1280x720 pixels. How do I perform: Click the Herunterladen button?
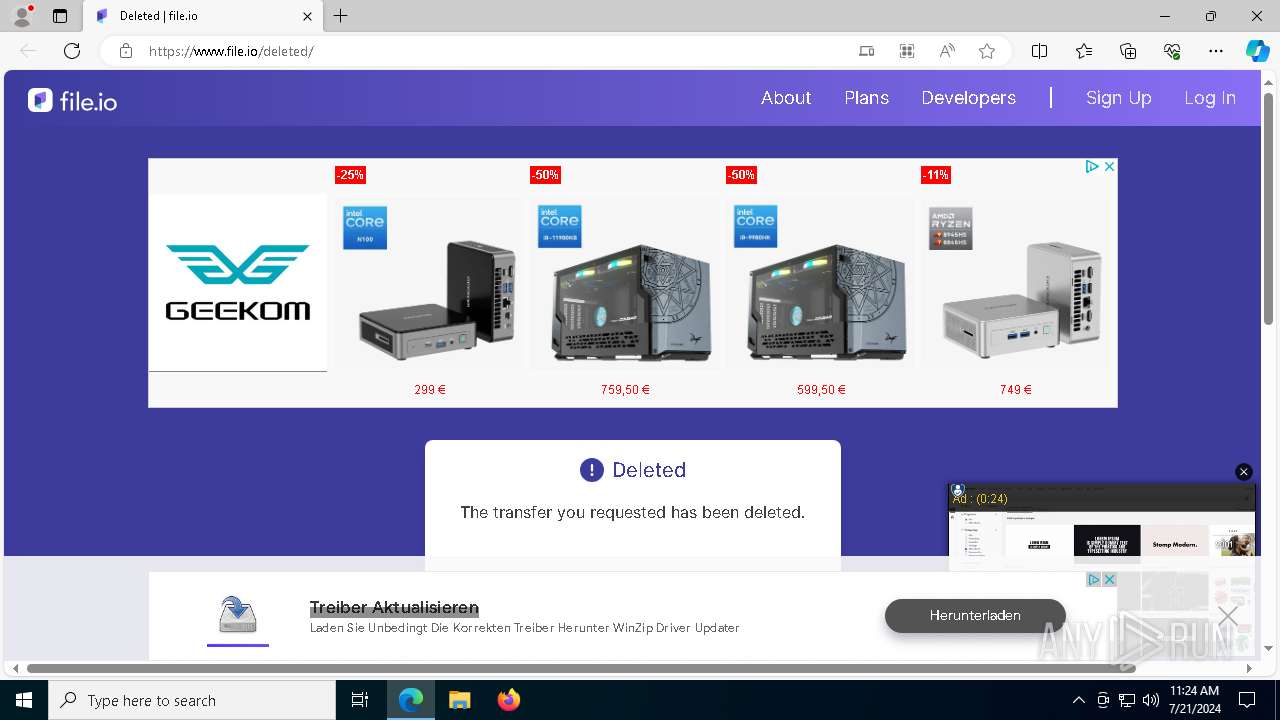975,615
